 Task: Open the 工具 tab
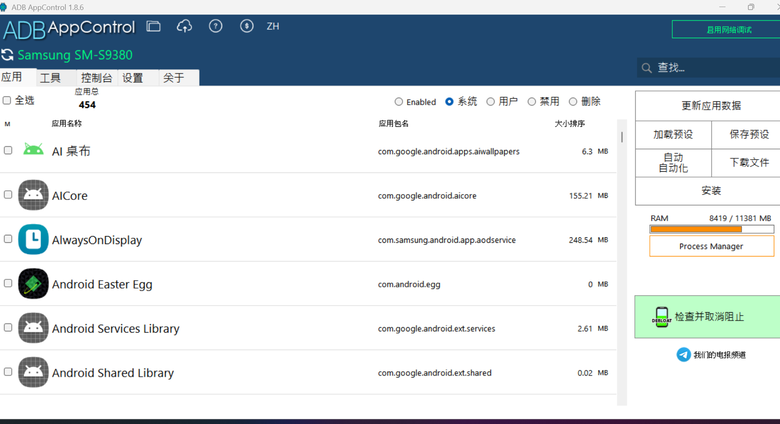(56, 78)
